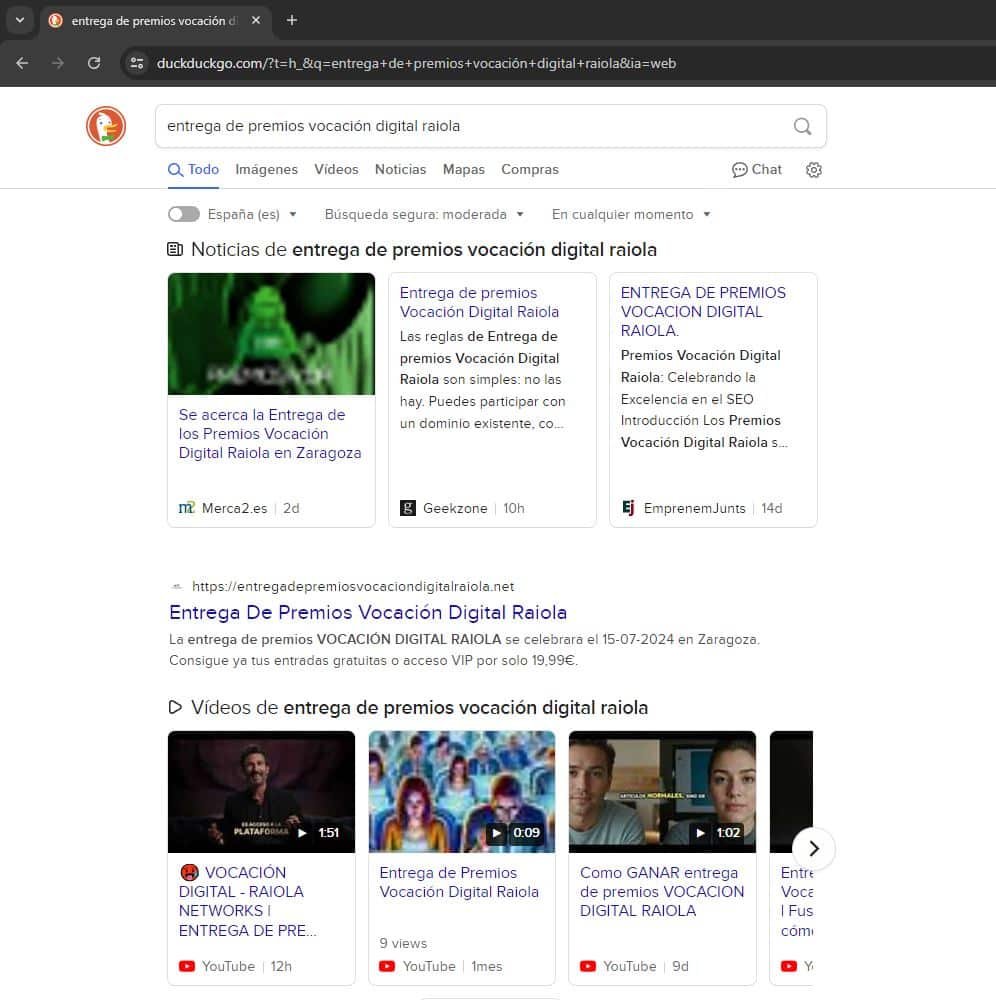996x1000 pixels.
Task: Switch to Compras tab
Action: point(530,170)
